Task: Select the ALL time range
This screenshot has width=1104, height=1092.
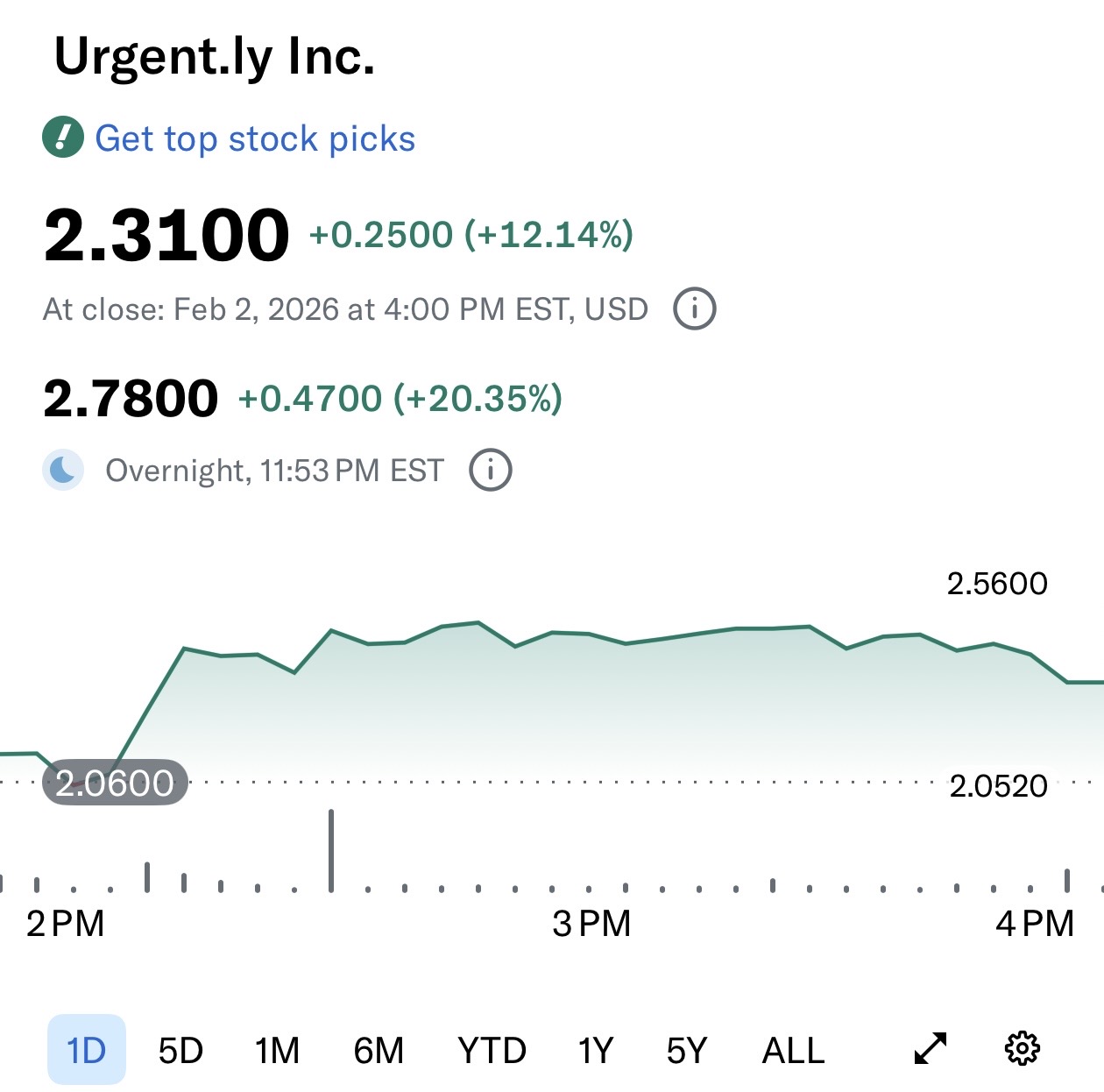Action: tap(793, 1050)
